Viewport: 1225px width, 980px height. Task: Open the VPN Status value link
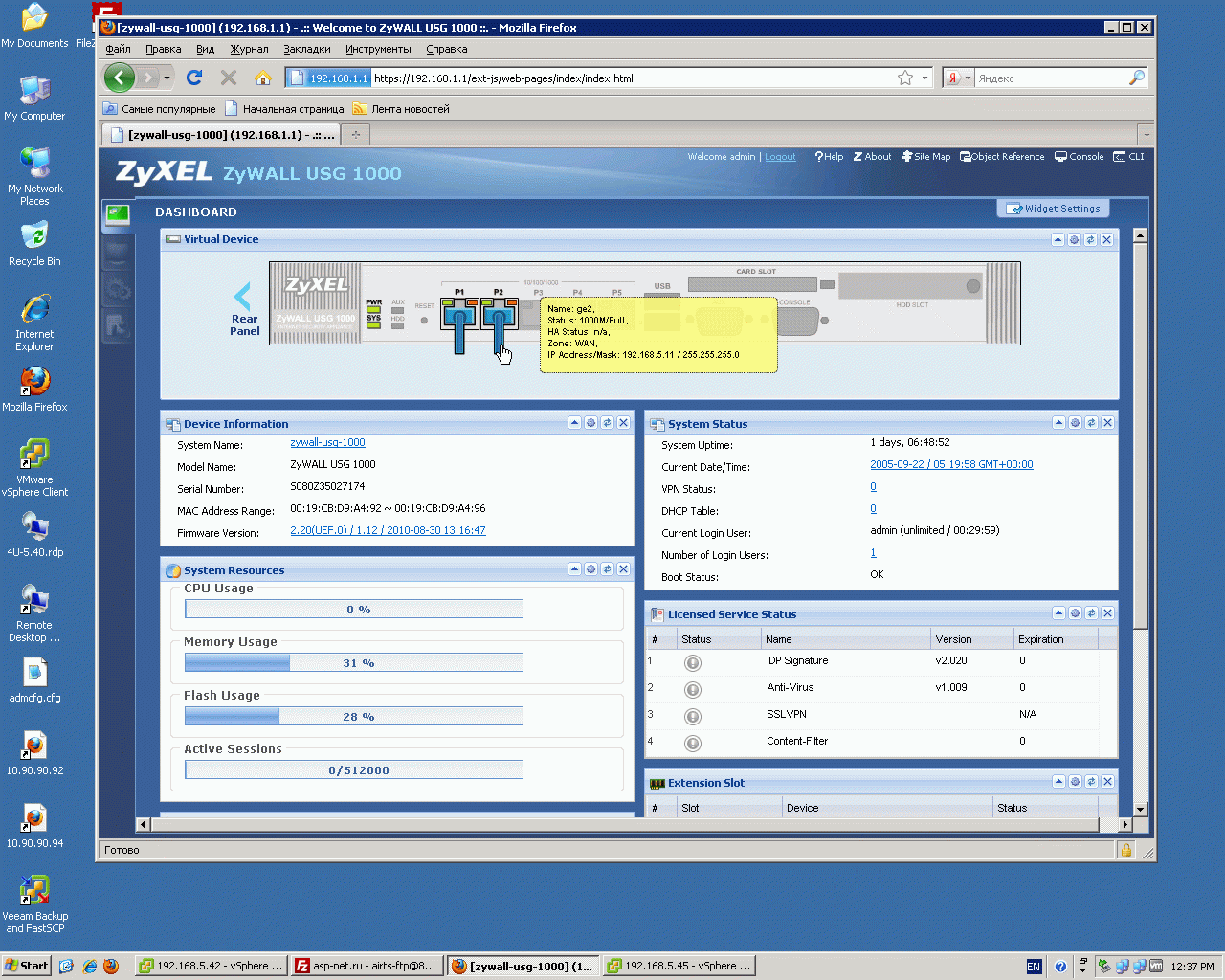pos(873,487)
